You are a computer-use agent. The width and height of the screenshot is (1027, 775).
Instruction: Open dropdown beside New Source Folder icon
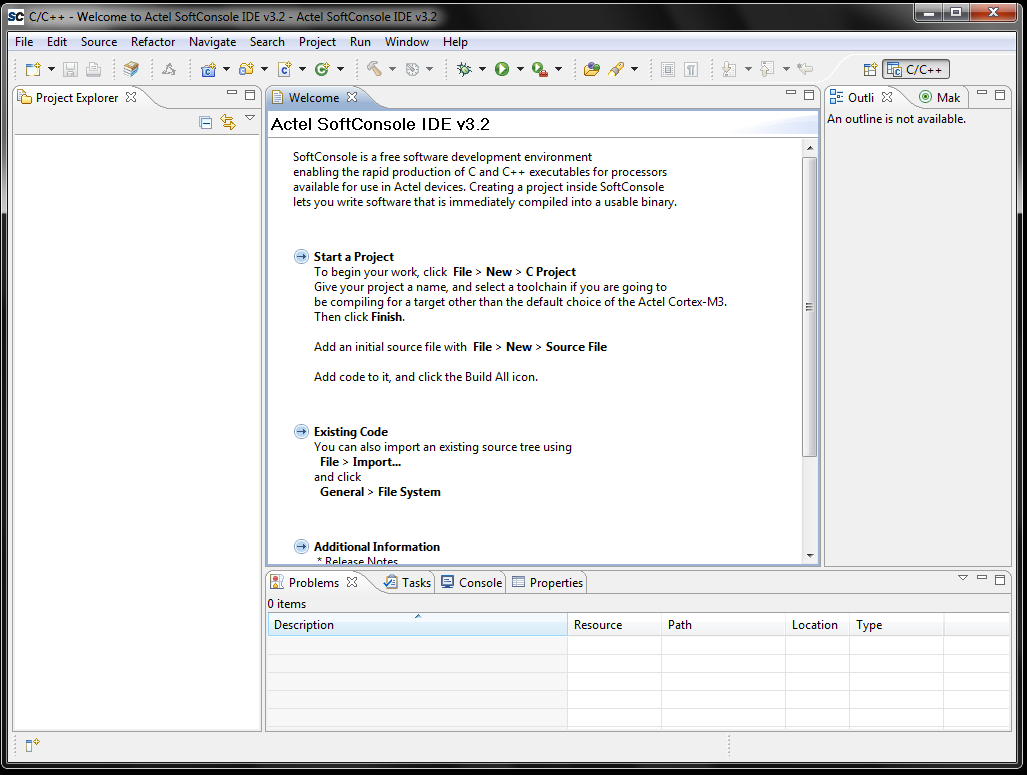tap(265, 69)
